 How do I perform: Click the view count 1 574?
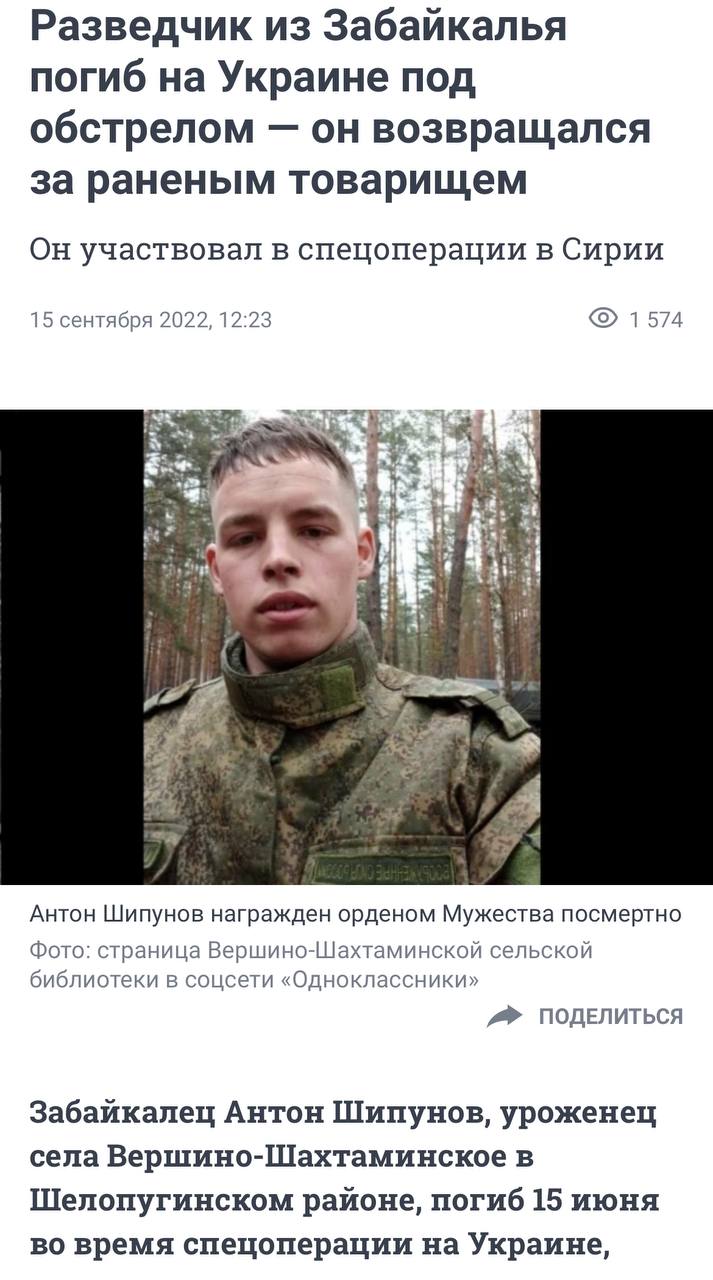pyautogui.click(x=656, y=320)
